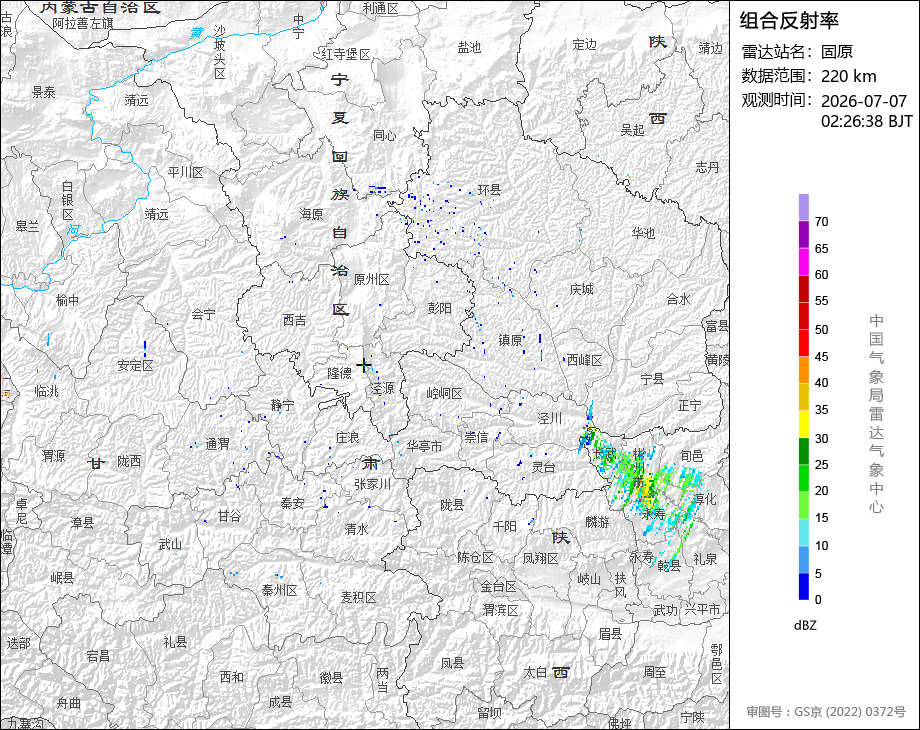Click the dBZ unit label below legend
920x730 pixels.
point(805,625)
